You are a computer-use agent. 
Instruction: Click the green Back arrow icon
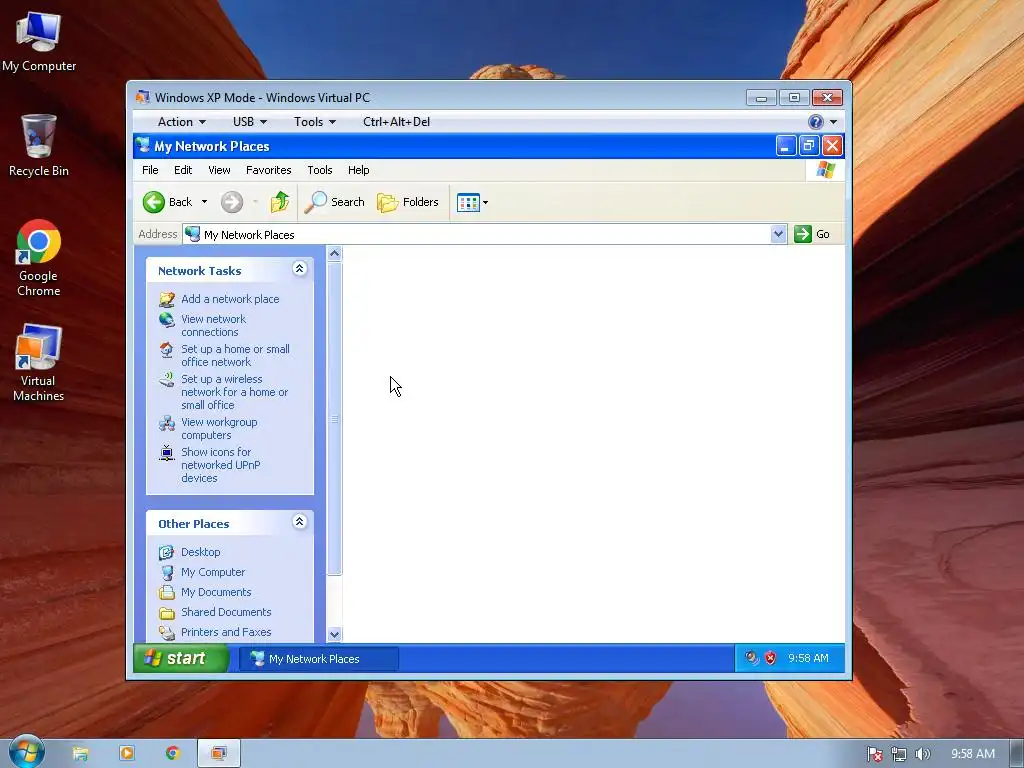pos(154,202)
